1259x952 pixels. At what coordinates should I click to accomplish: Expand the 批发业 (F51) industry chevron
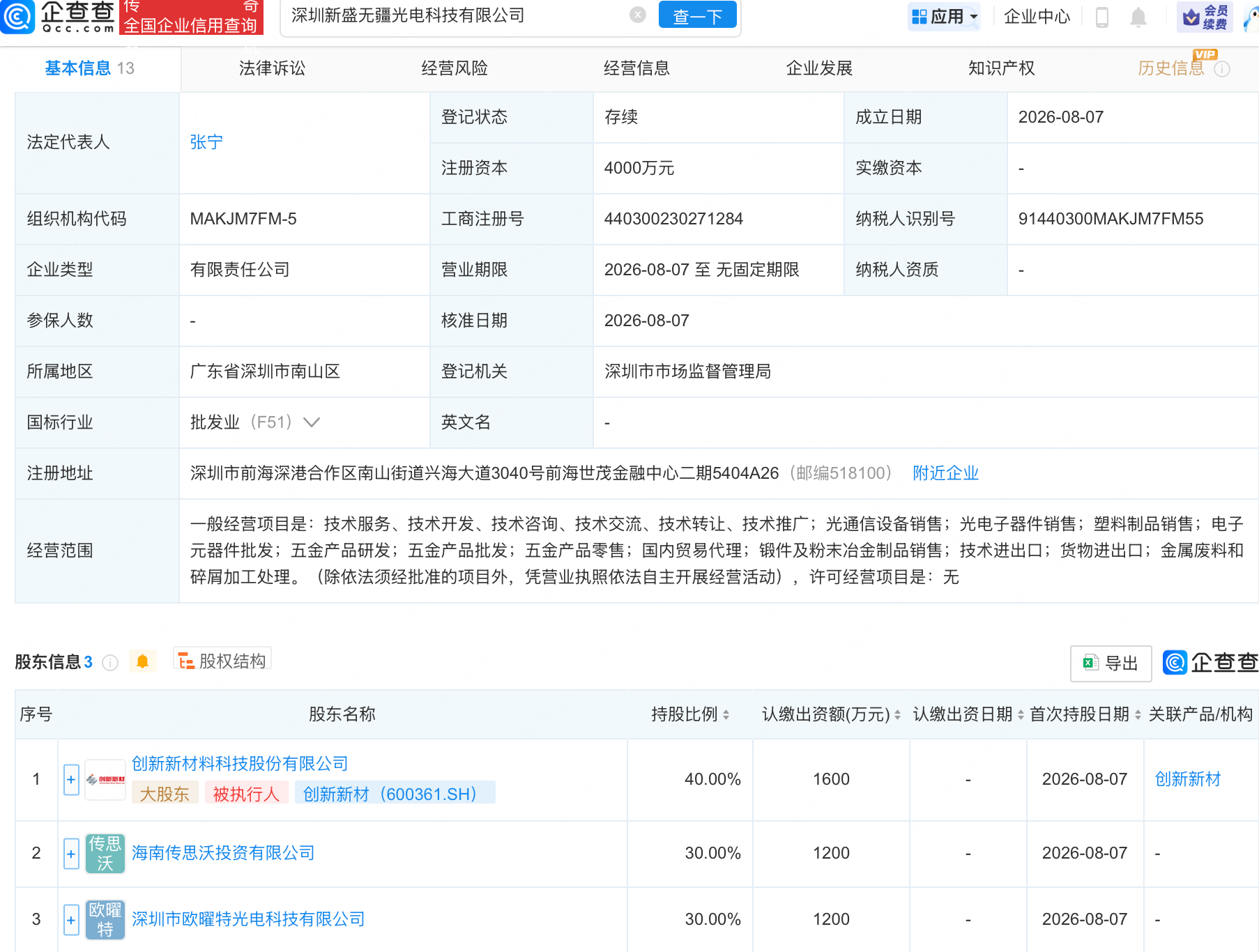pyautogui.click(x=312, y=422)
